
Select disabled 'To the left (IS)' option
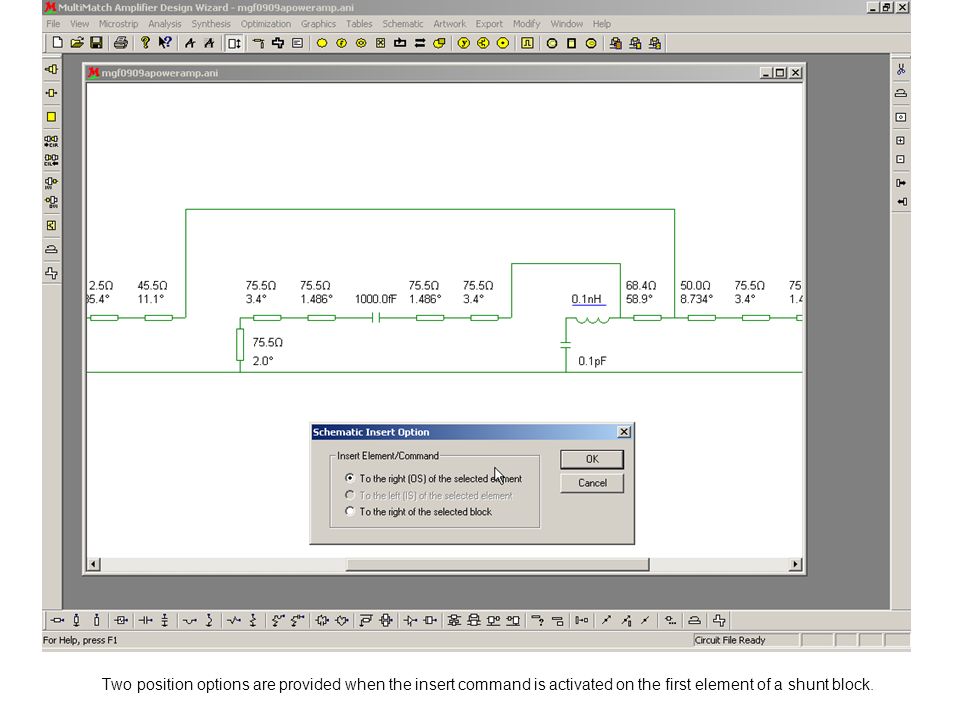429,495
